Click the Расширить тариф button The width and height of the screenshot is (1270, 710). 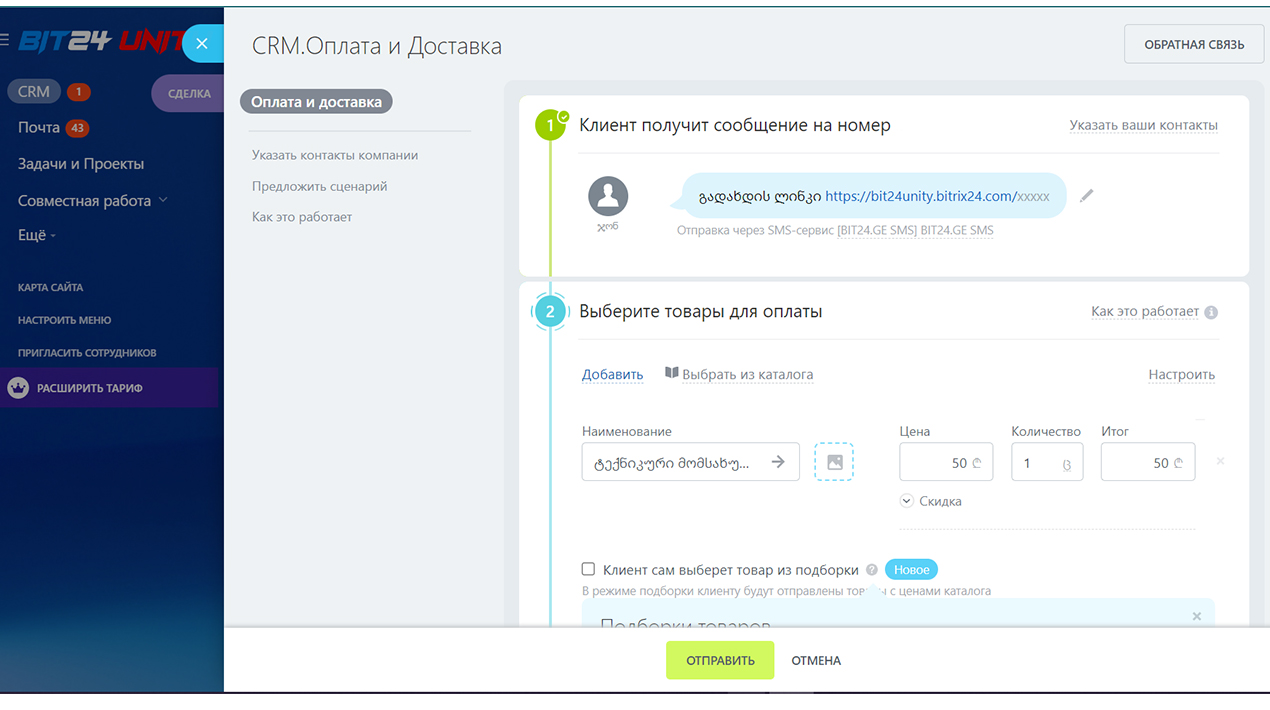[x=109, y=388]
